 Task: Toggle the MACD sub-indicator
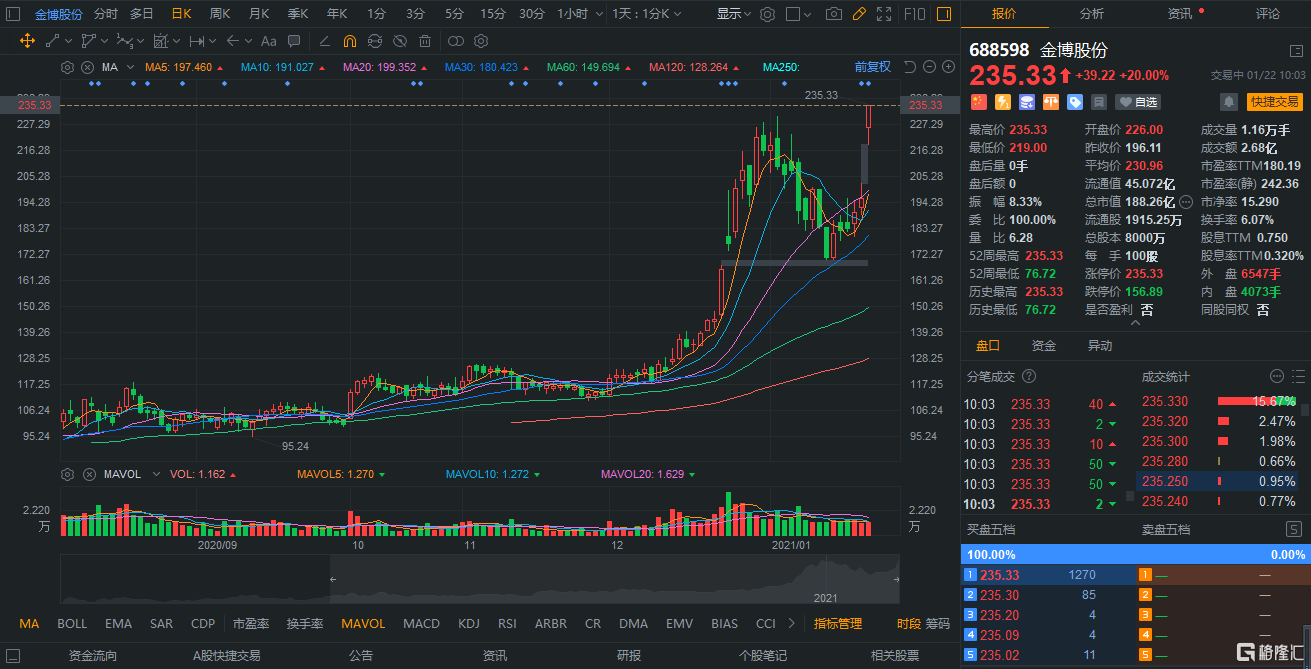pos(421,624)
